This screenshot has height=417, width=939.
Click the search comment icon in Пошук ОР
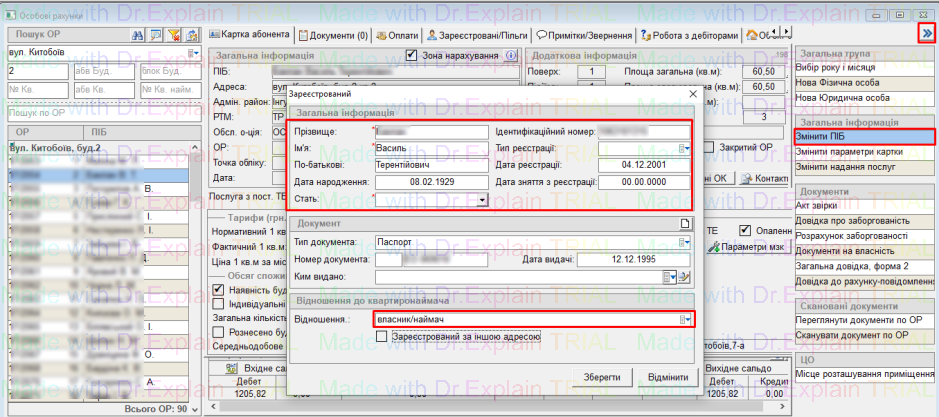(156, 35)
